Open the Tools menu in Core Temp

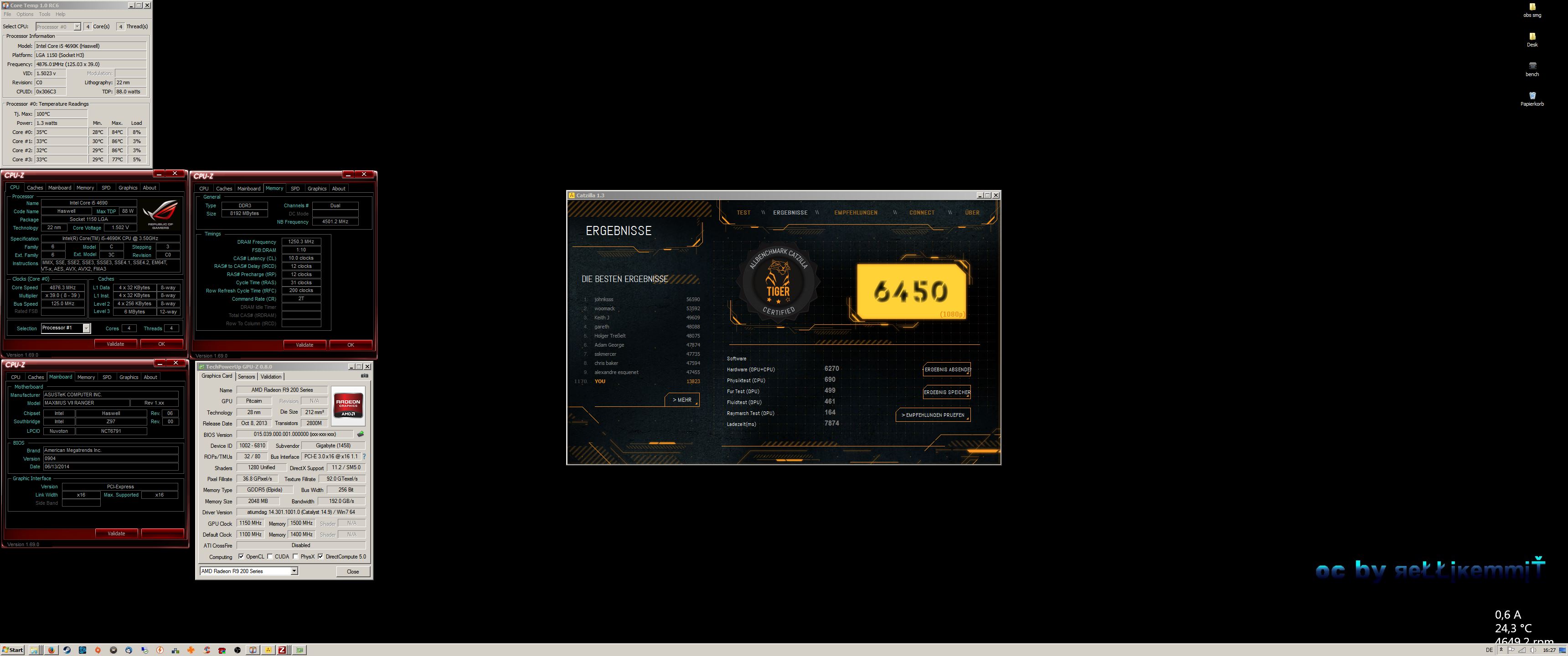point(44,14)
